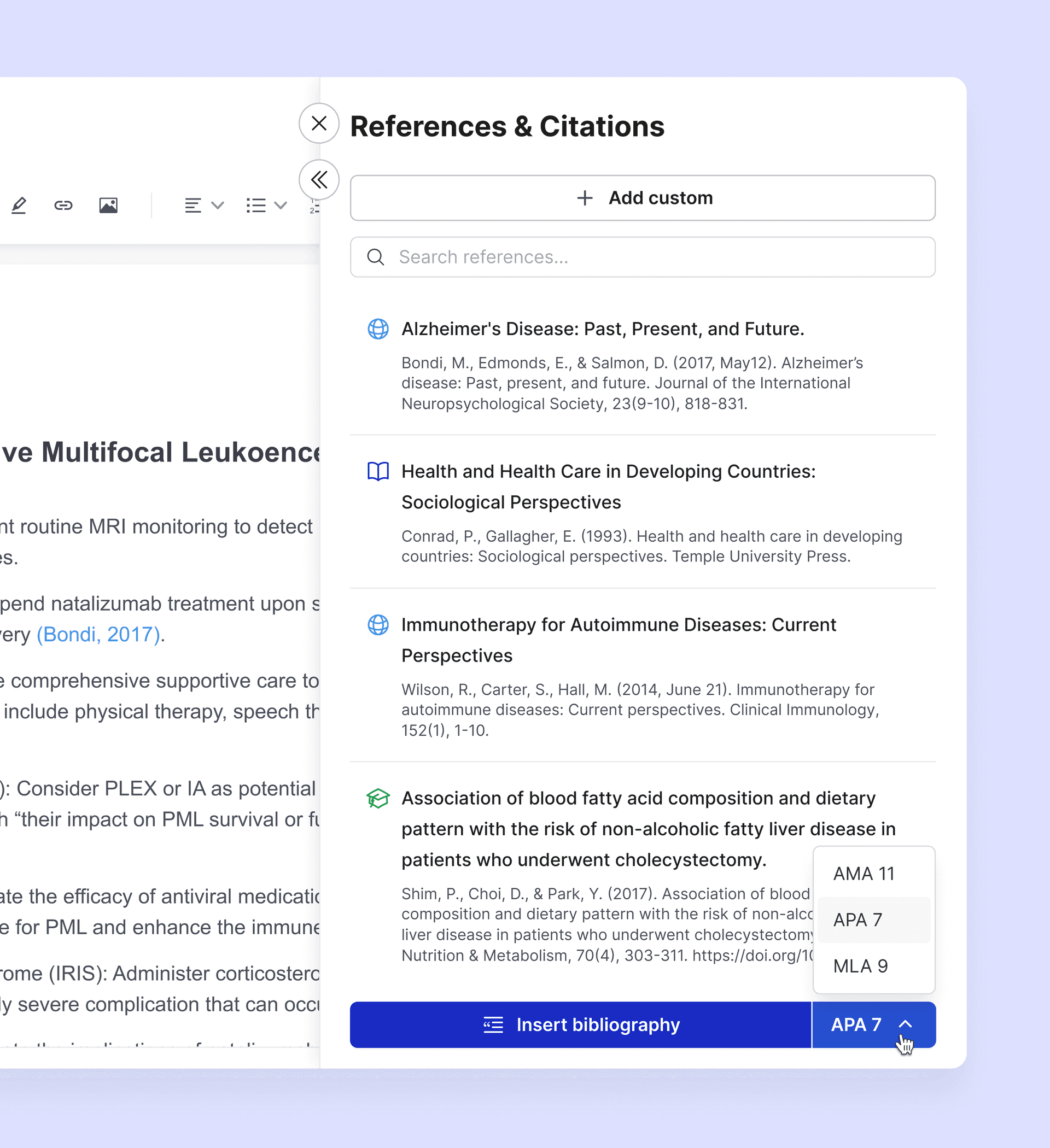Collapse the References panel with double-chevron button
The image size is (1050, 1148).
[318, 180]
